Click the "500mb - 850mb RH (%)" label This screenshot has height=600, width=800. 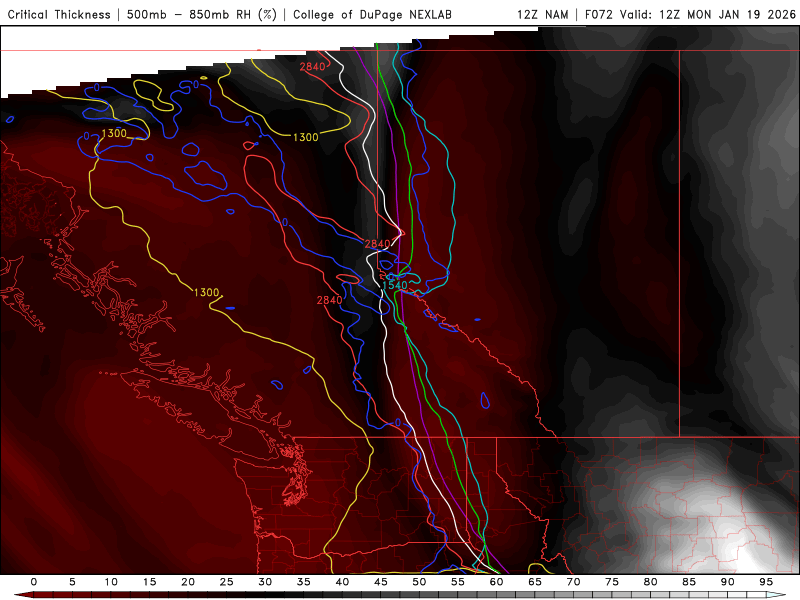point(202,15)
